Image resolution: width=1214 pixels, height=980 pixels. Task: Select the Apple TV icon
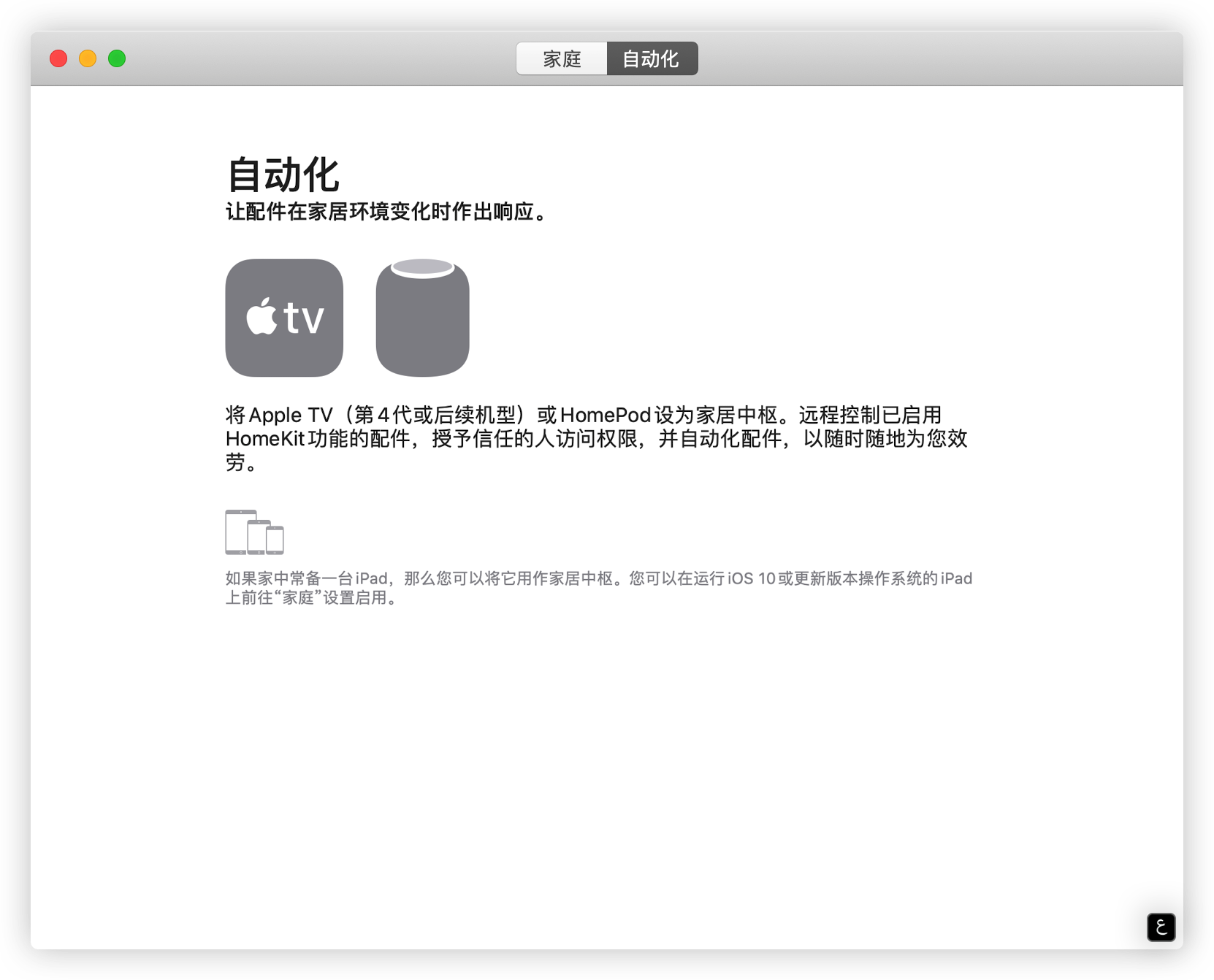[x=284, y=318]
